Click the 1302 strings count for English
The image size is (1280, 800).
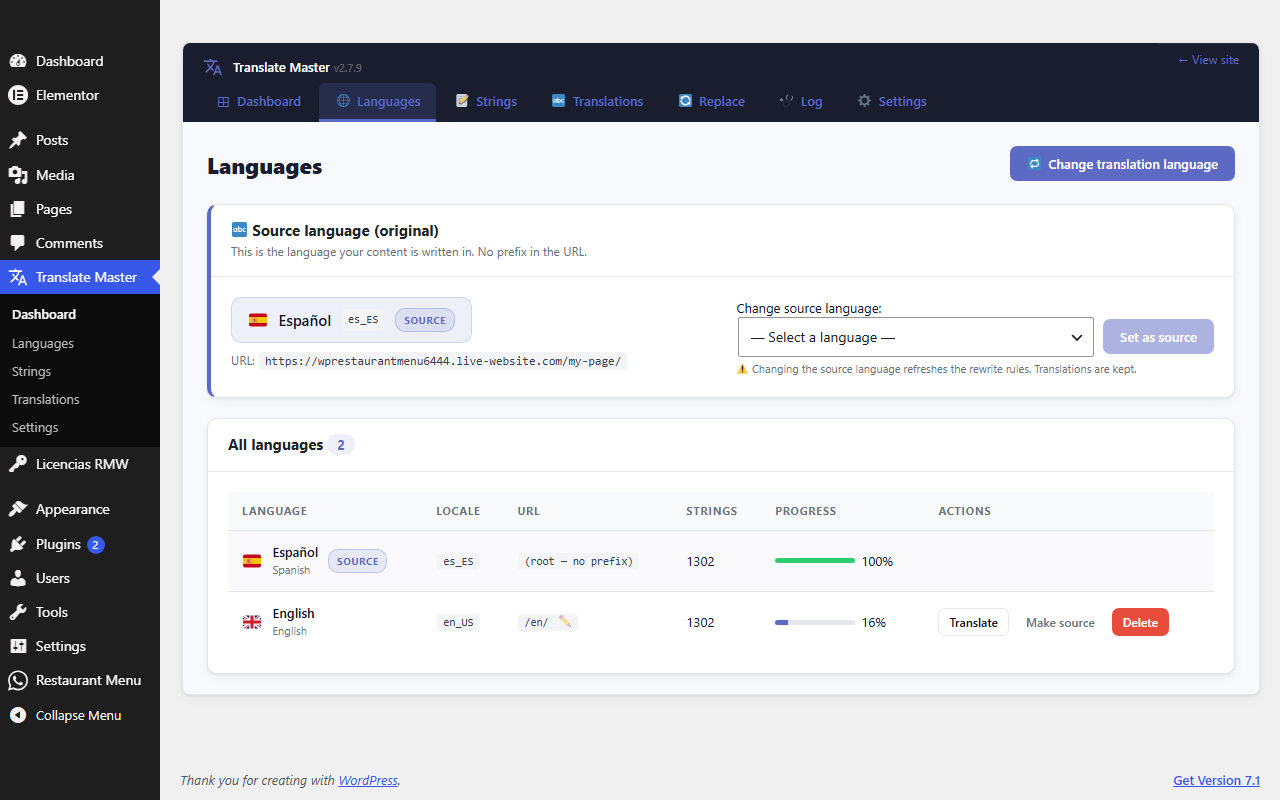click(700, 622)
